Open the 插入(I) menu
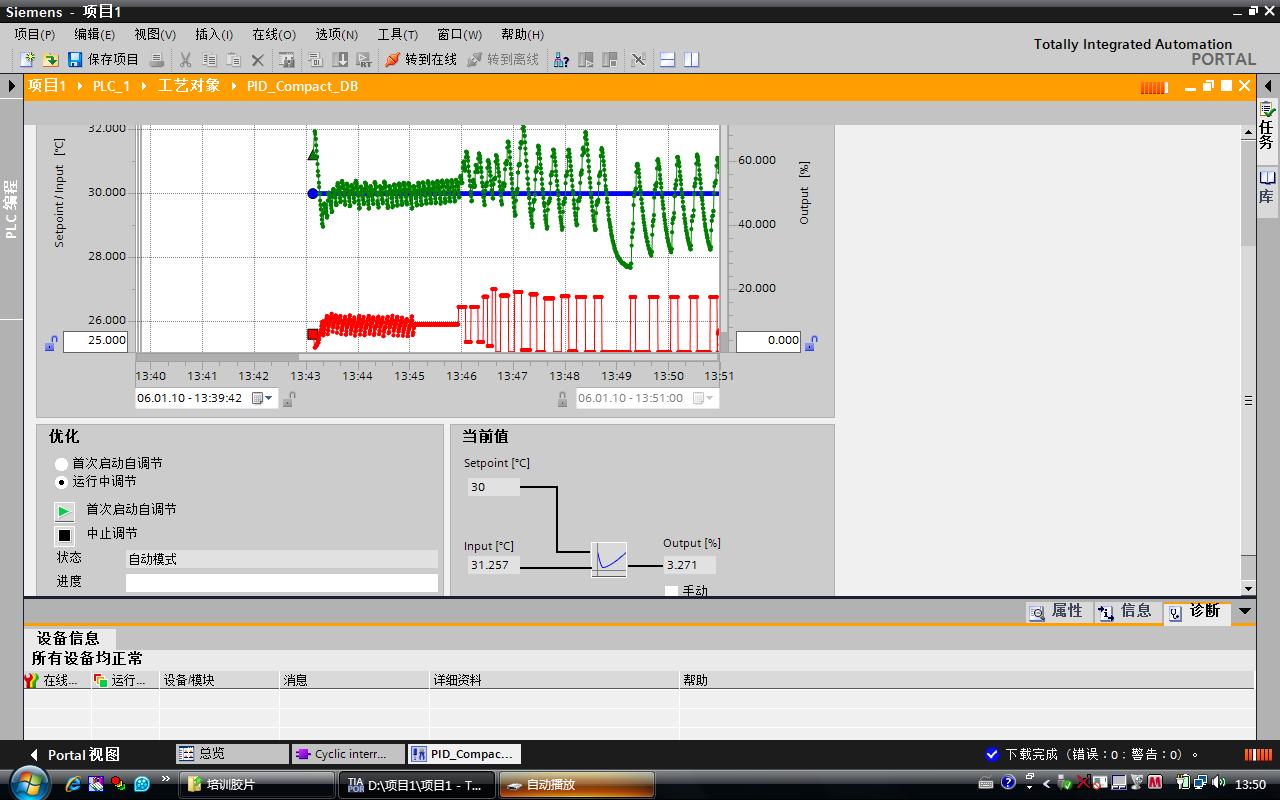 tap(214, 35)
